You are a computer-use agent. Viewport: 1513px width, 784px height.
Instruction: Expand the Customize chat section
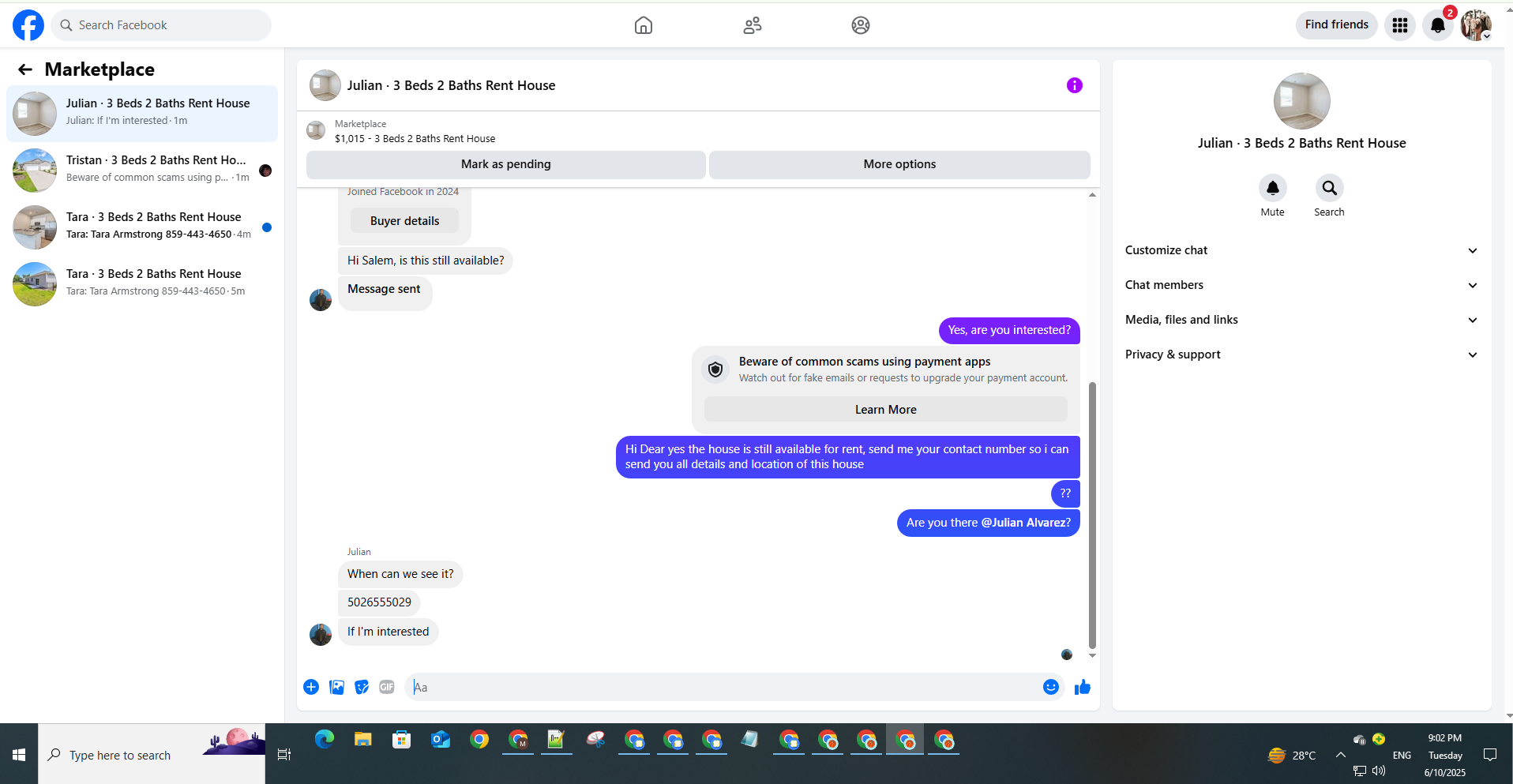[x=1301, y=250]
